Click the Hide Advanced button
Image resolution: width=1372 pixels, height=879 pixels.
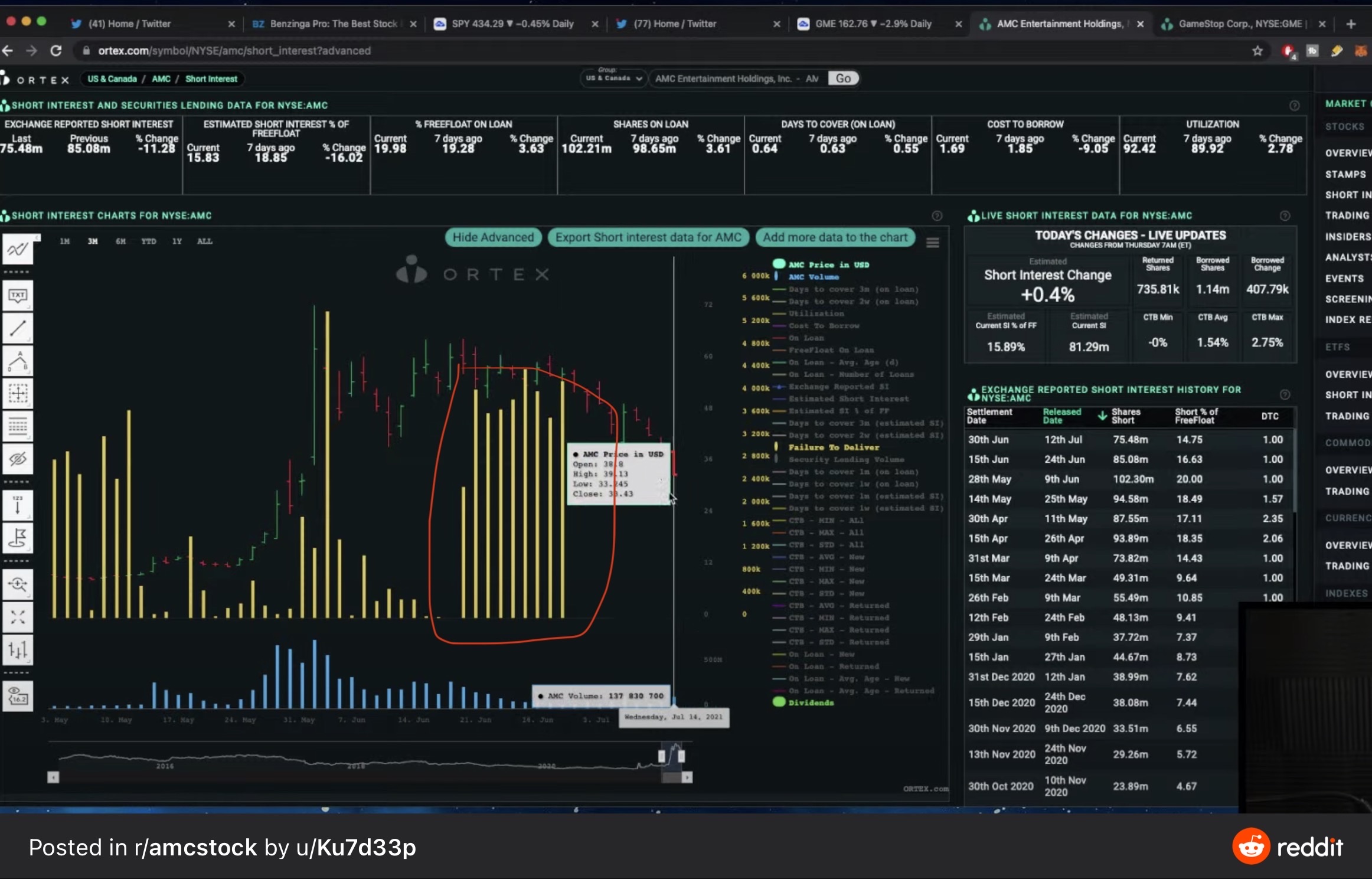tap(492, 237)
